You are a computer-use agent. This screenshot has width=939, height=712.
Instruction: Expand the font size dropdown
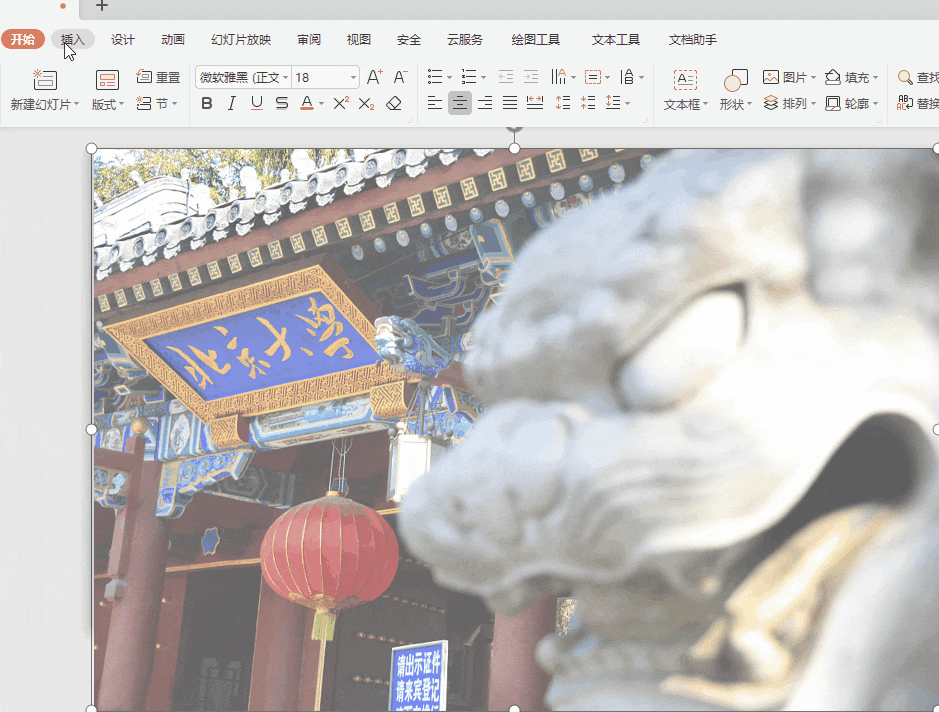[353, 78]
